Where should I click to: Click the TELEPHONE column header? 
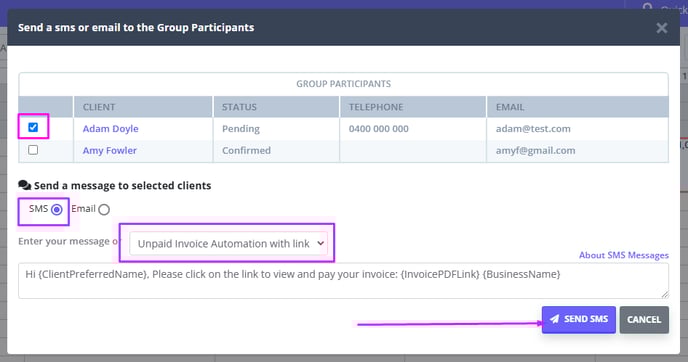376,107
